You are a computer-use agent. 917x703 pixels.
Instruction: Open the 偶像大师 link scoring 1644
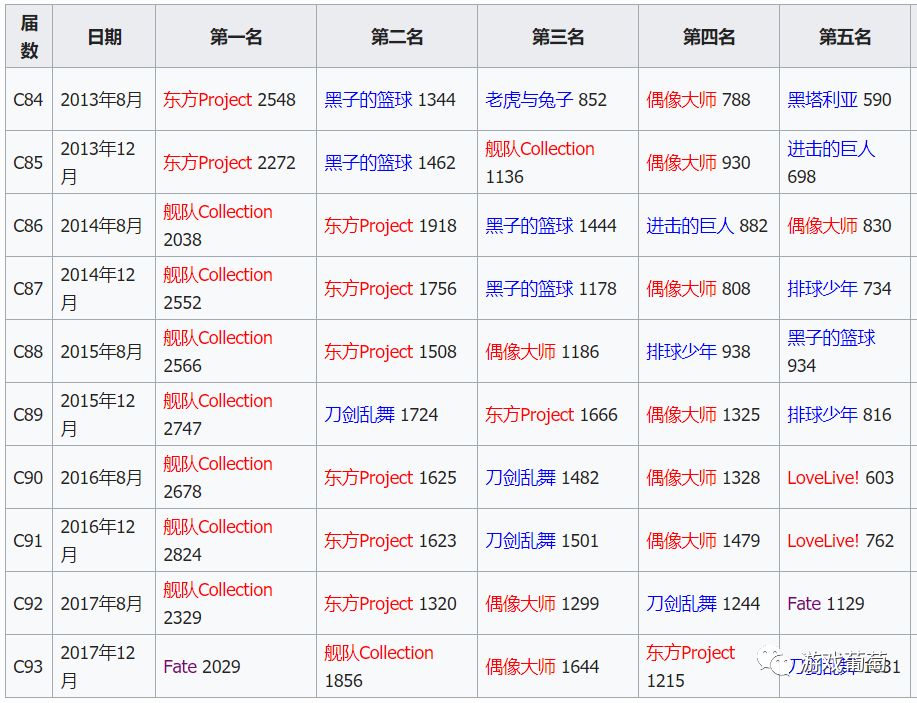pos(520,668)
